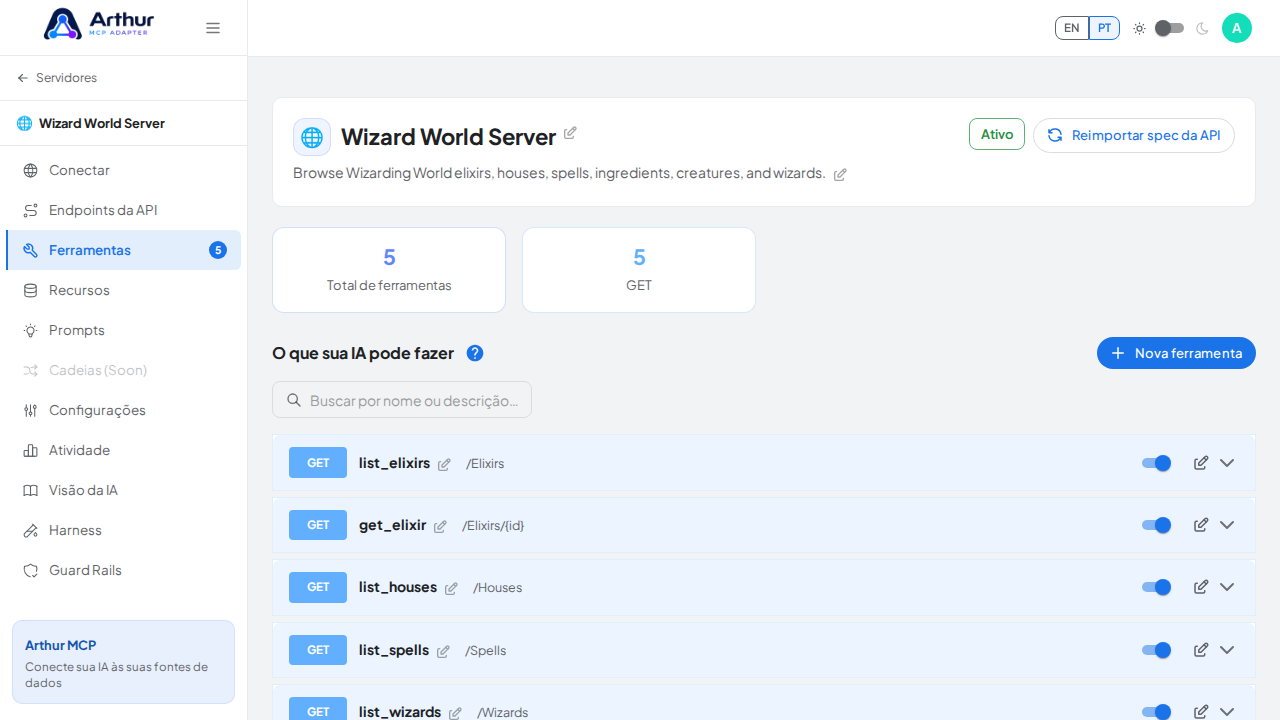
Task: Rename the list_spells tool with the small pencil
Action: tap(443, 651)
